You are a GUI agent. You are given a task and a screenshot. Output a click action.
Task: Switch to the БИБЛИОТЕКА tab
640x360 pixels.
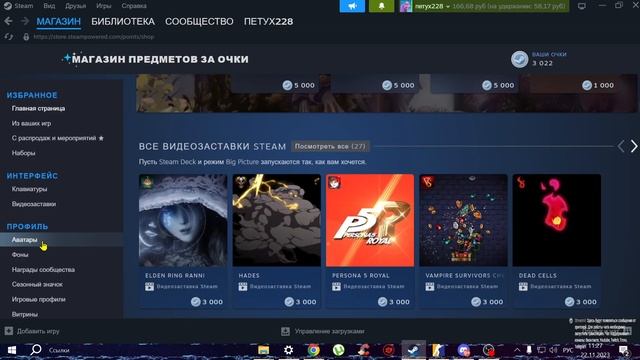[123, 21]
